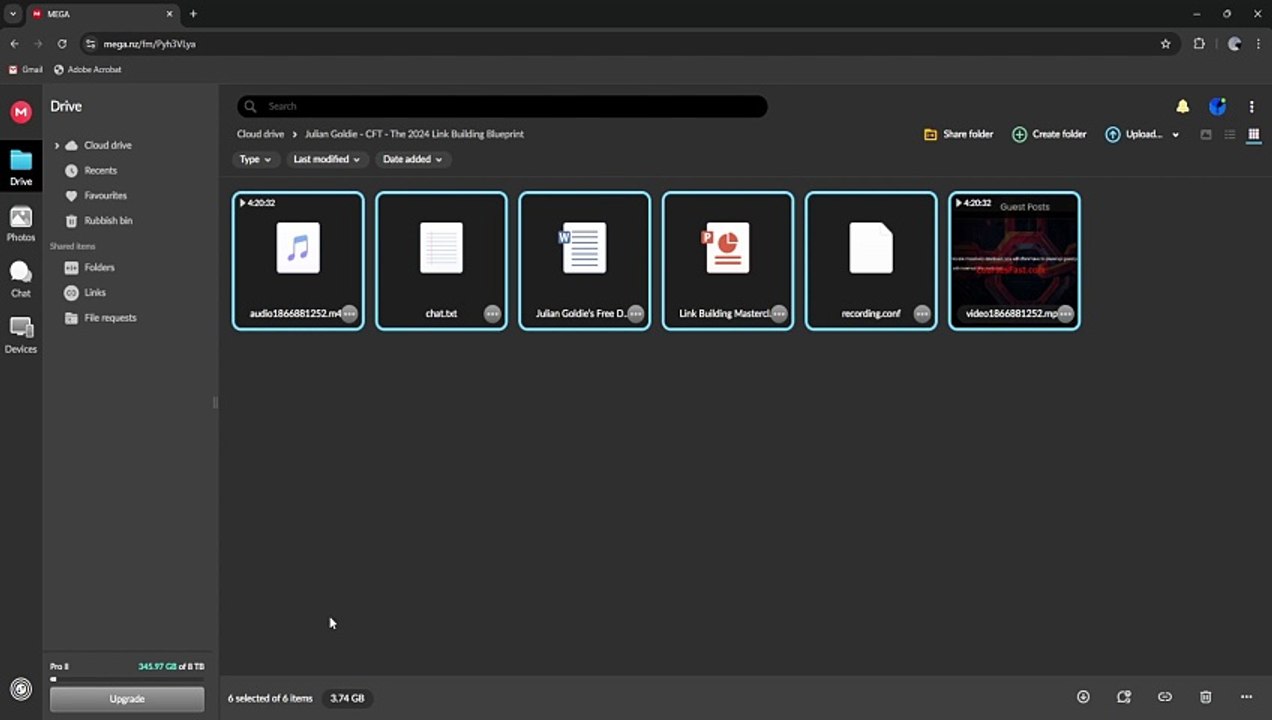Select the video1866881252 thumbnail
Screen dimensions: 1272x720
pos(1014,260)
